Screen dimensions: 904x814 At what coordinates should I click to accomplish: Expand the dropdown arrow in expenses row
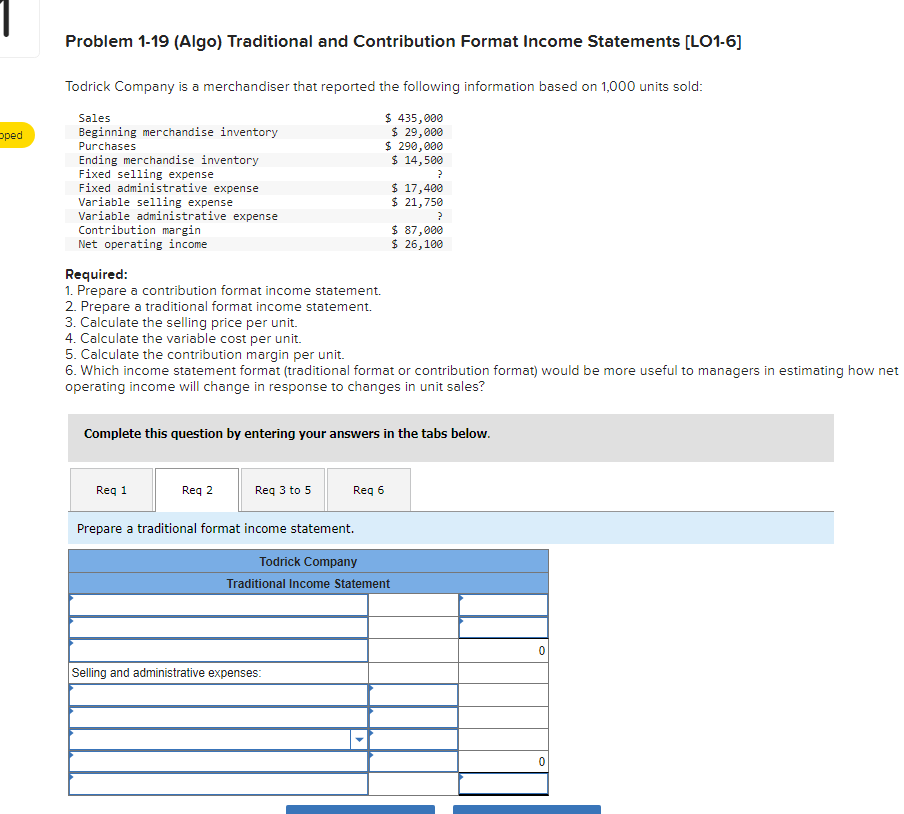[359, 740]
